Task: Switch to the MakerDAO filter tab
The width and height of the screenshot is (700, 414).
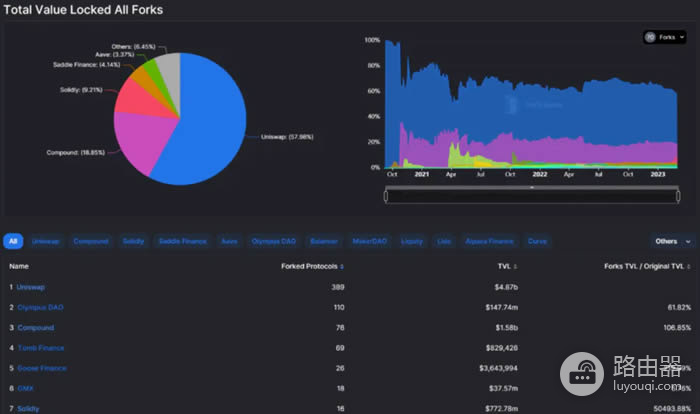Action: (370, 241)
